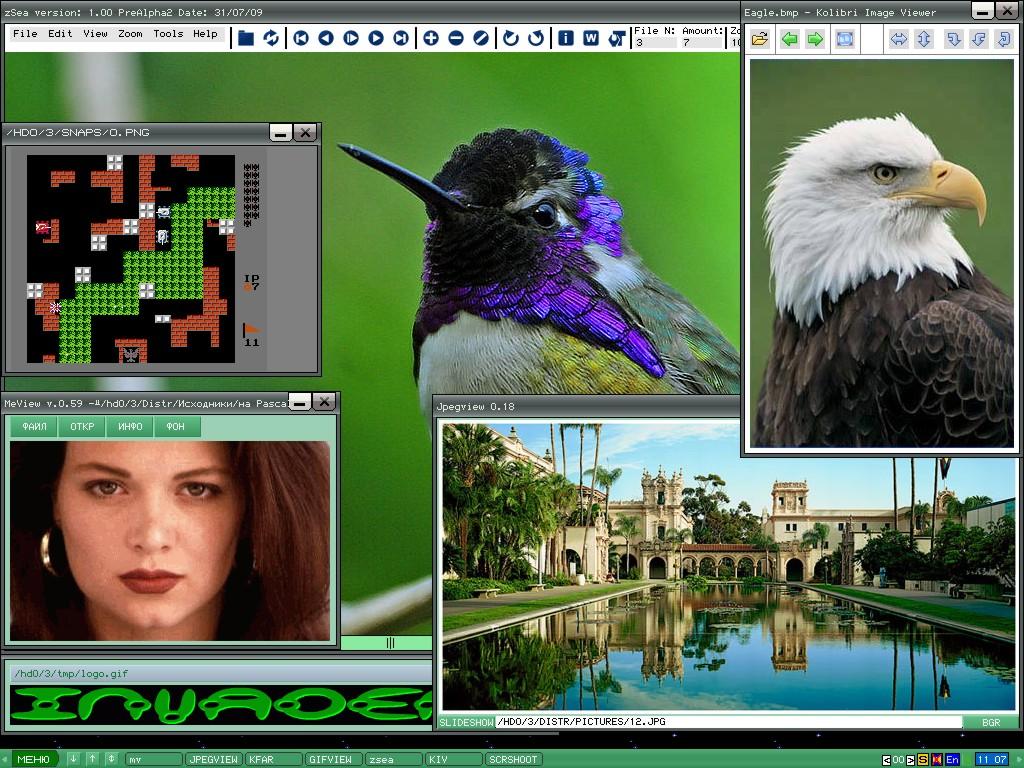1024x768 pixels.
Task: Open the МЕНЮ start button on taskbar
Action: coord(33,759)
